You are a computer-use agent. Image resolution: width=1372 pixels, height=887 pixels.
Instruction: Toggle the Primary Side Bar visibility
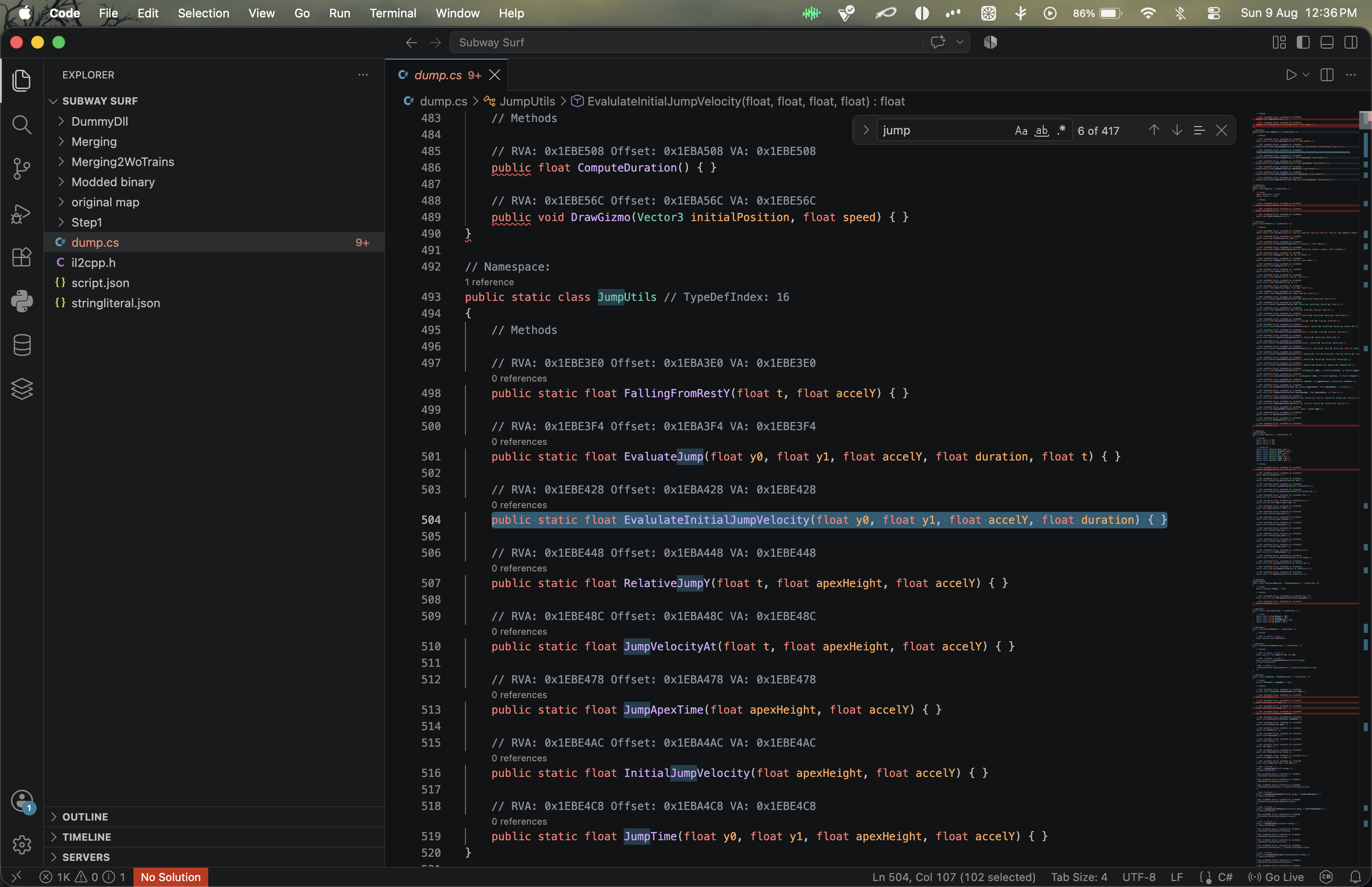(x=1303, y=42)
